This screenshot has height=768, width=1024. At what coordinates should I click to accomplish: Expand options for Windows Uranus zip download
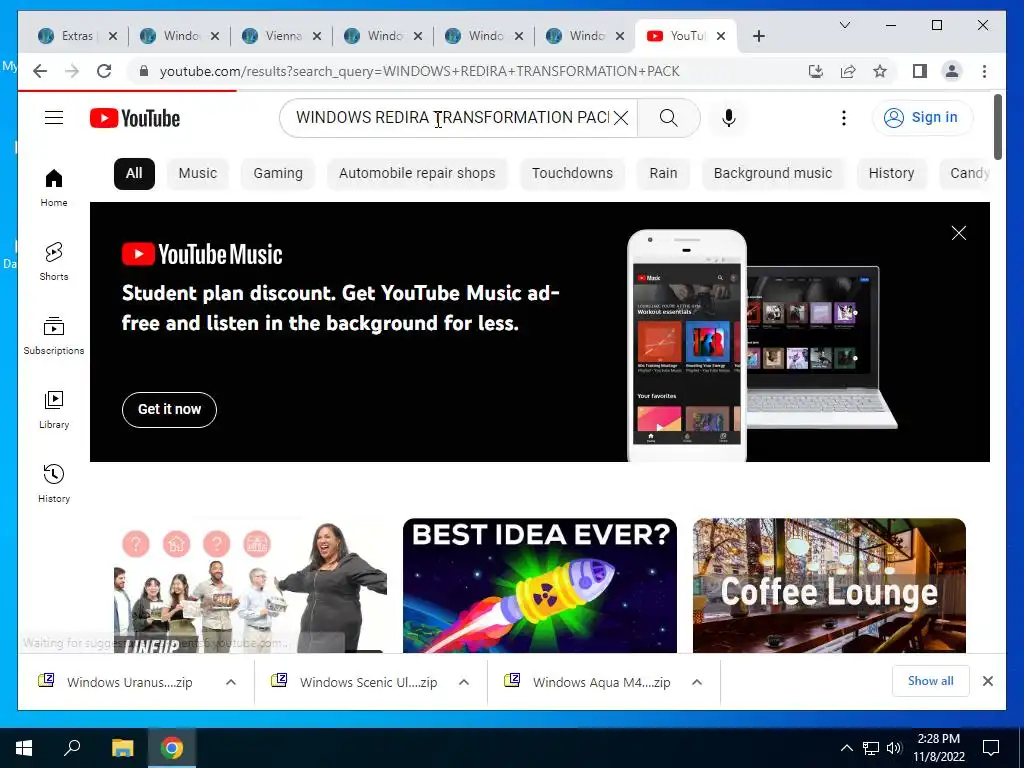tap(231, 682)
